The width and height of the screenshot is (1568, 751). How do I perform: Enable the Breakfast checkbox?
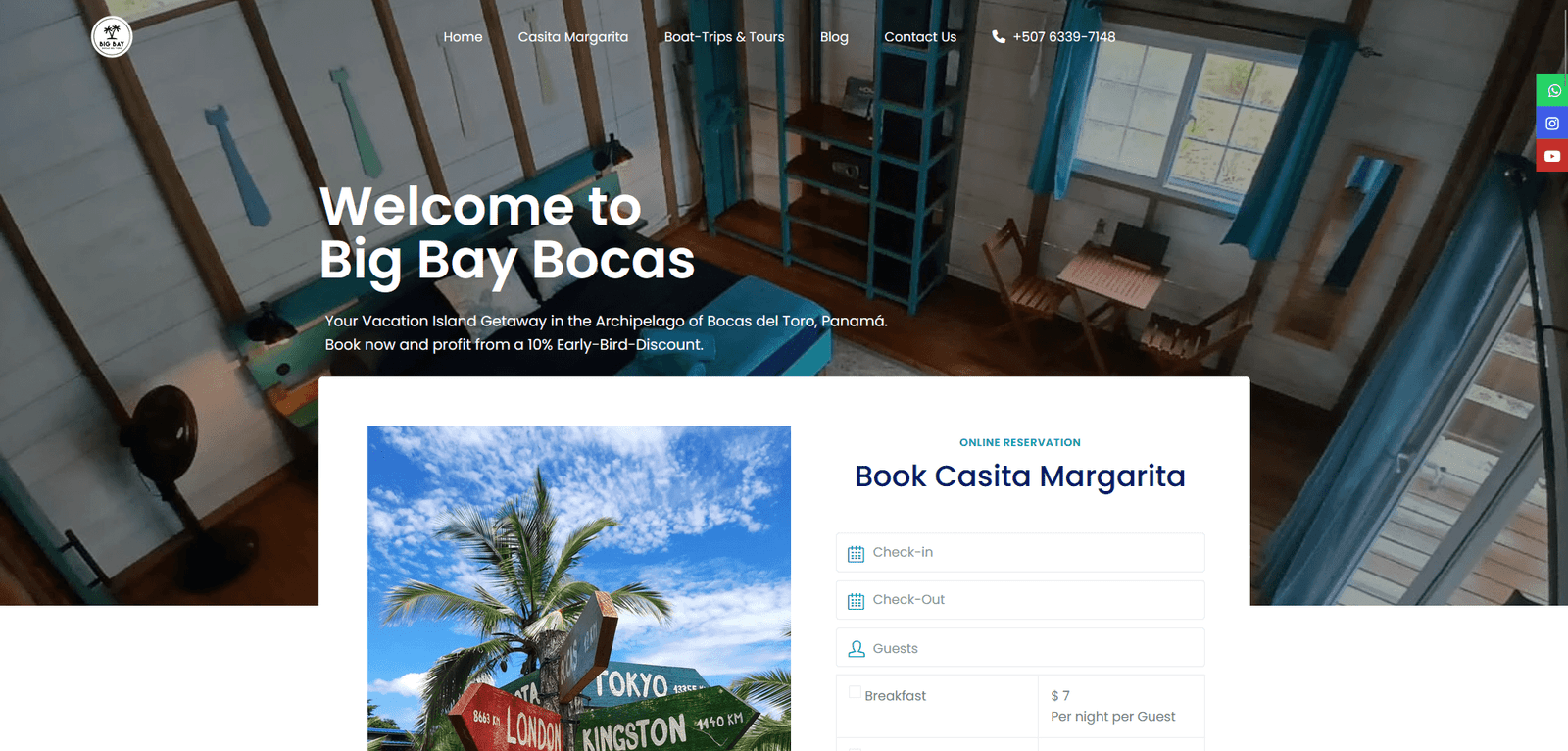click(x=855, y=692)
